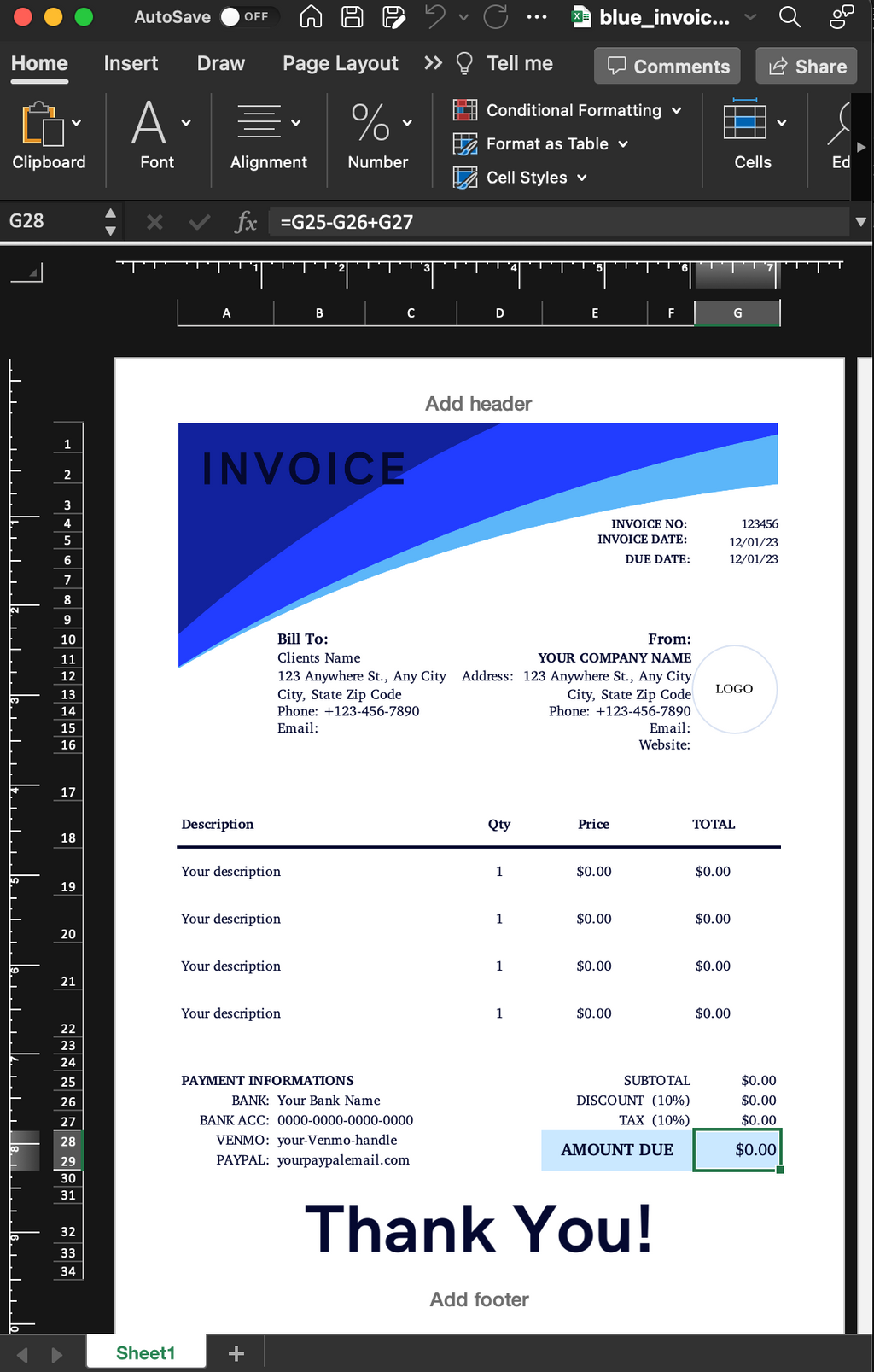Screen dimensions: 874x1372
Task: Expand the formula bar chevron
Action: [860, 222]
